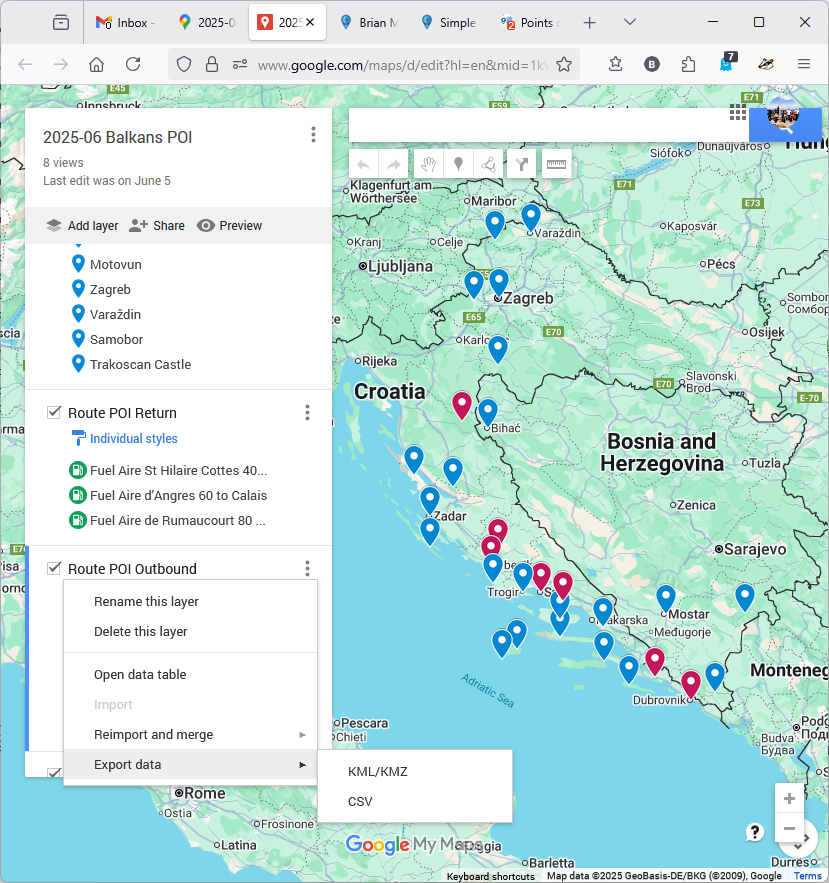This screenshot has width=829, height=883.
Task: Open the Terms link on map
Action: [x=808, y=876]
